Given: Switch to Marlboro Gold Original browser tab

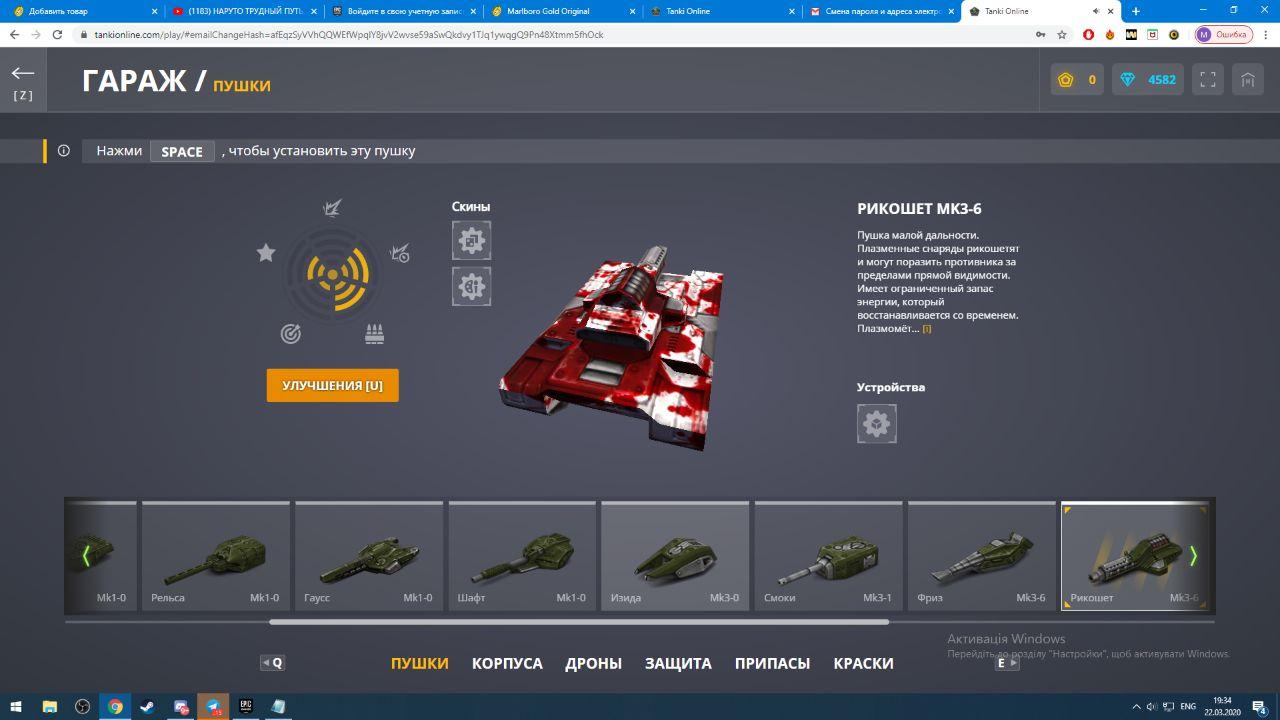Looking at the screenshot, I should [565, 11].
